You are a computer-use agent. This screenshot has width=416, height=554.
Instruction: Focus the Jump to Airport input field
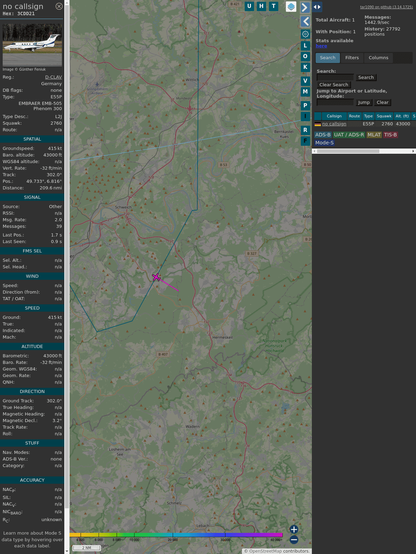[335, 102]
